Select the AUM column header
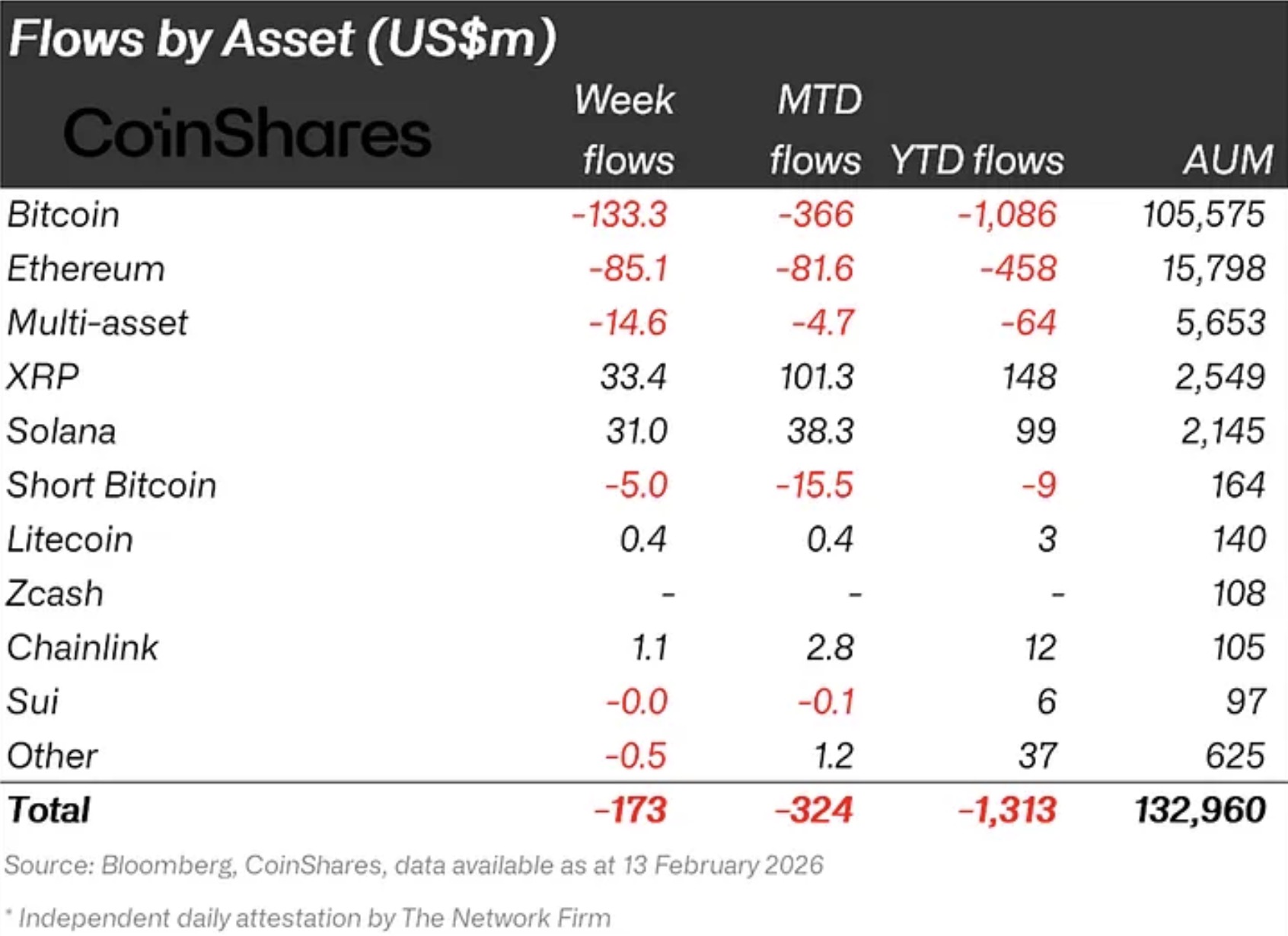This screenshot has width=1288, height=936. [1227, 161]
